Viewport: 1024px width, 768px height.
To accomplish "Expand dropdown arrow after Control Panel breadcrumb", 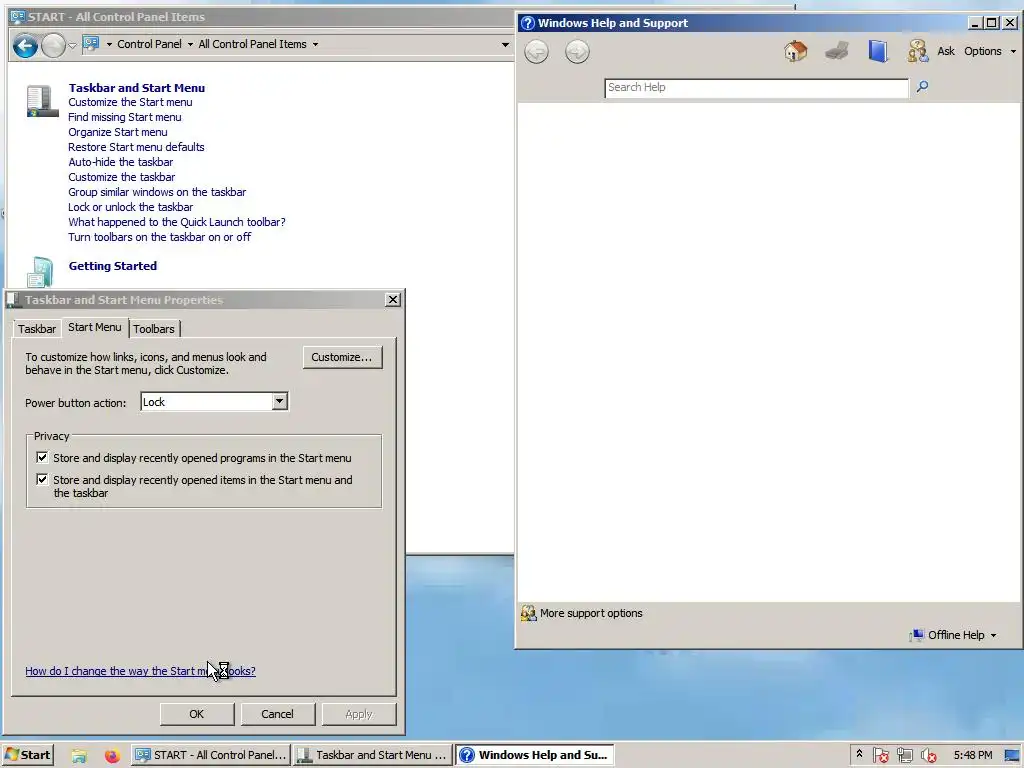I will click(190, 44).
